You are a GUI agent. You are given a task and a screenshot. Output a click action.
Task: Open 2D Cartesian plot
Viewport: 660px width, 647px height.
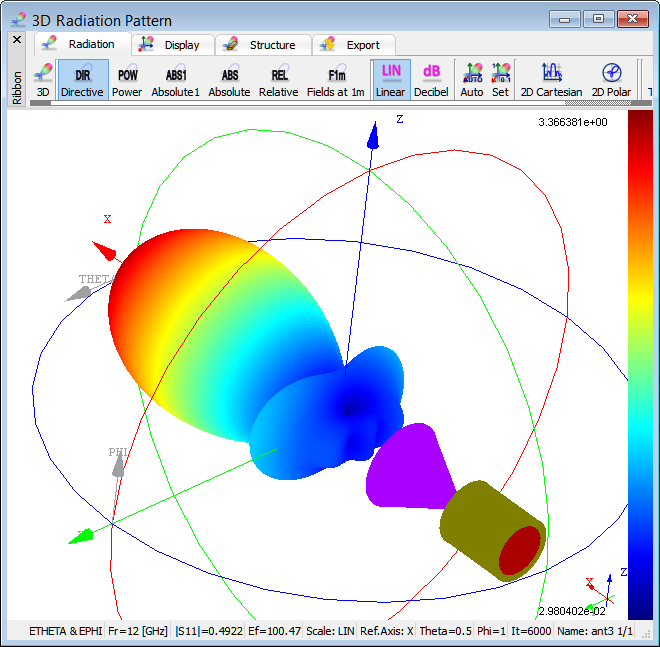coord(551,79)
